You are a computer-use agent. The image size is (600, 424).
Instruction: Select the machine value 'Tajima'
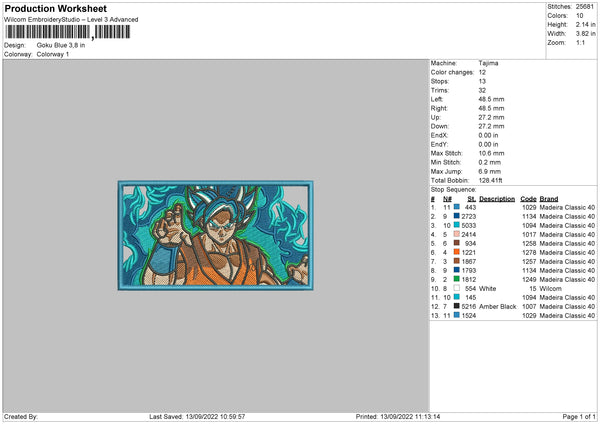488,63
